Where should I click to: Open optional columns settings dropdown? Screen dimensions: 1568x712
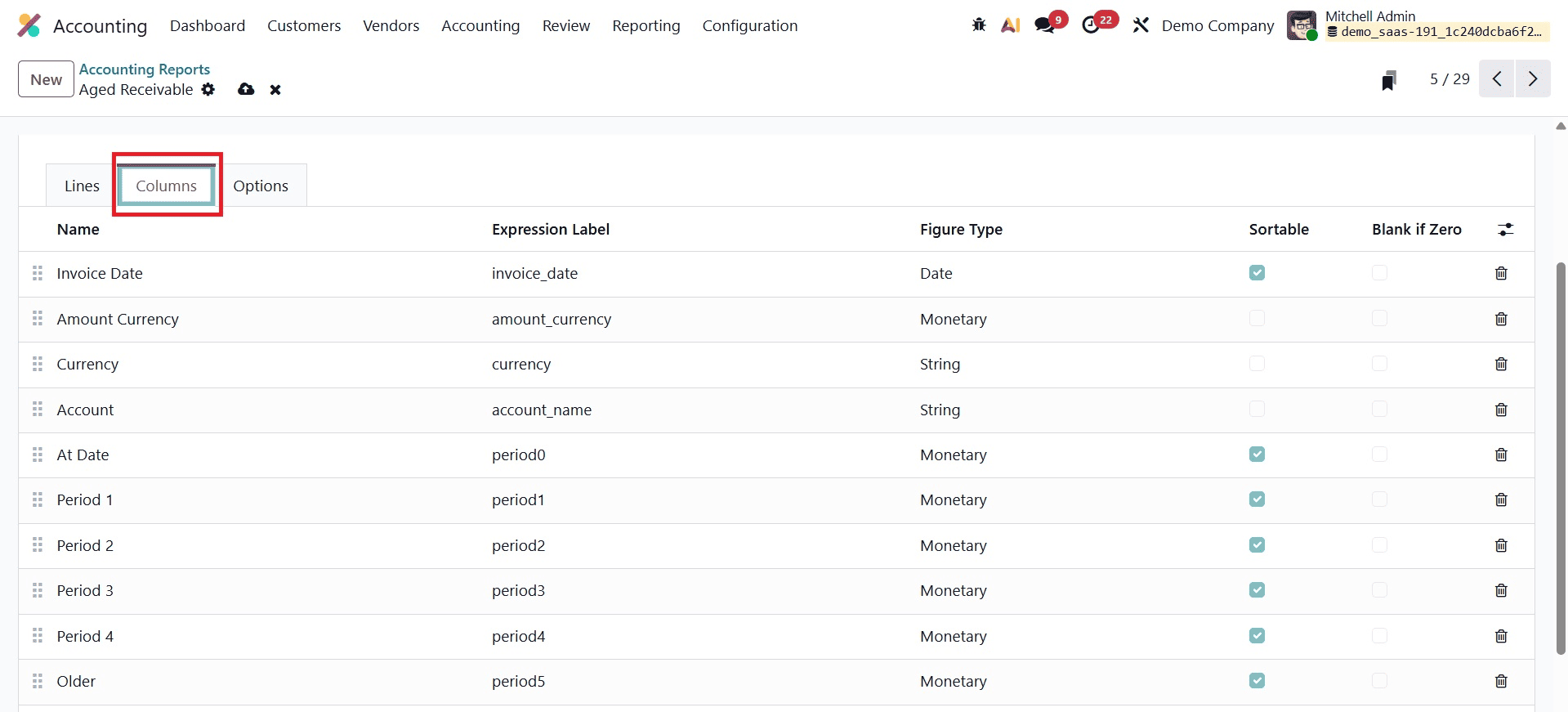[x=1505, y=230]
